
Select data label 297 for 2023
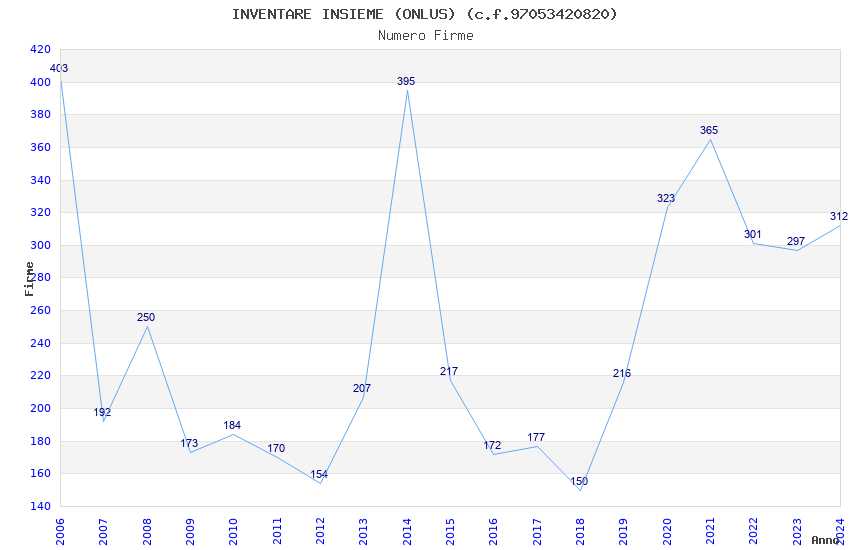pyautogui.click(x=796, y=241)
